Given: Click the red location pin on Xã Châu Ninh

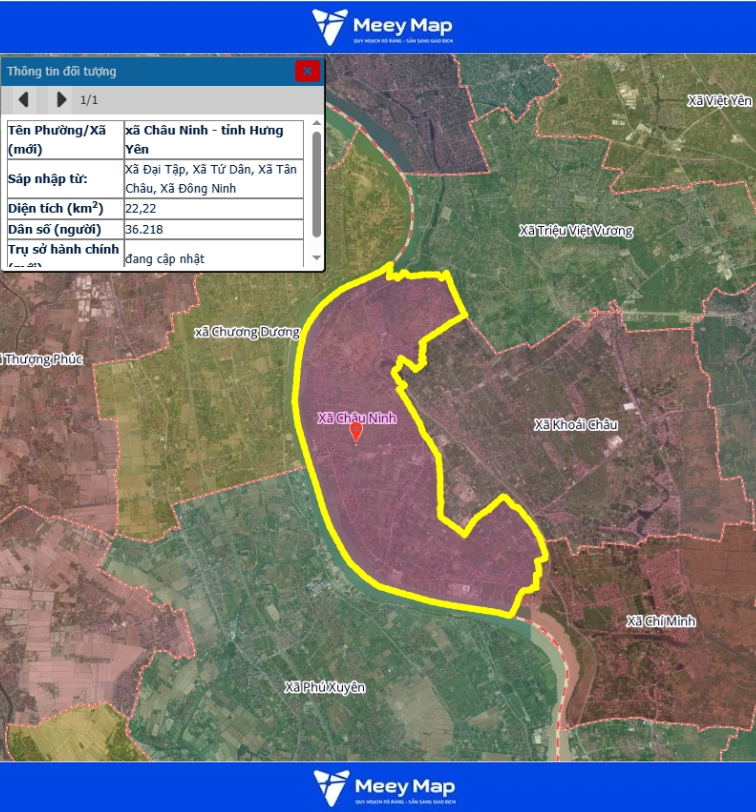Looking at the screenshot, I should pos(356,431).
